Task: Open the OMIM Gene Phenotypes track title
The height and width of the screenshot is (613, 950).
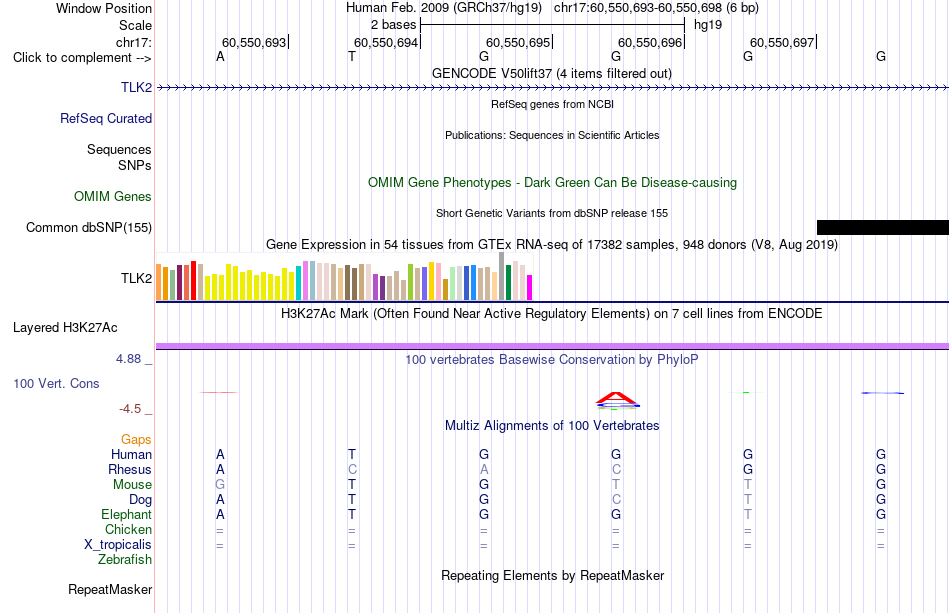Action: point(552,182)
